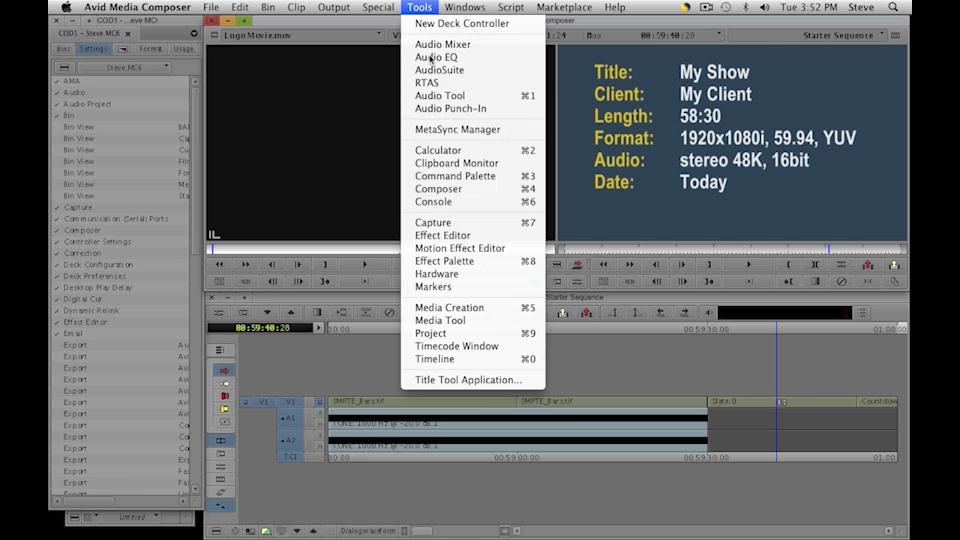
Task: Click the down-arrow icon in the timeline top toolbar
Action: (x=267, y=312)
